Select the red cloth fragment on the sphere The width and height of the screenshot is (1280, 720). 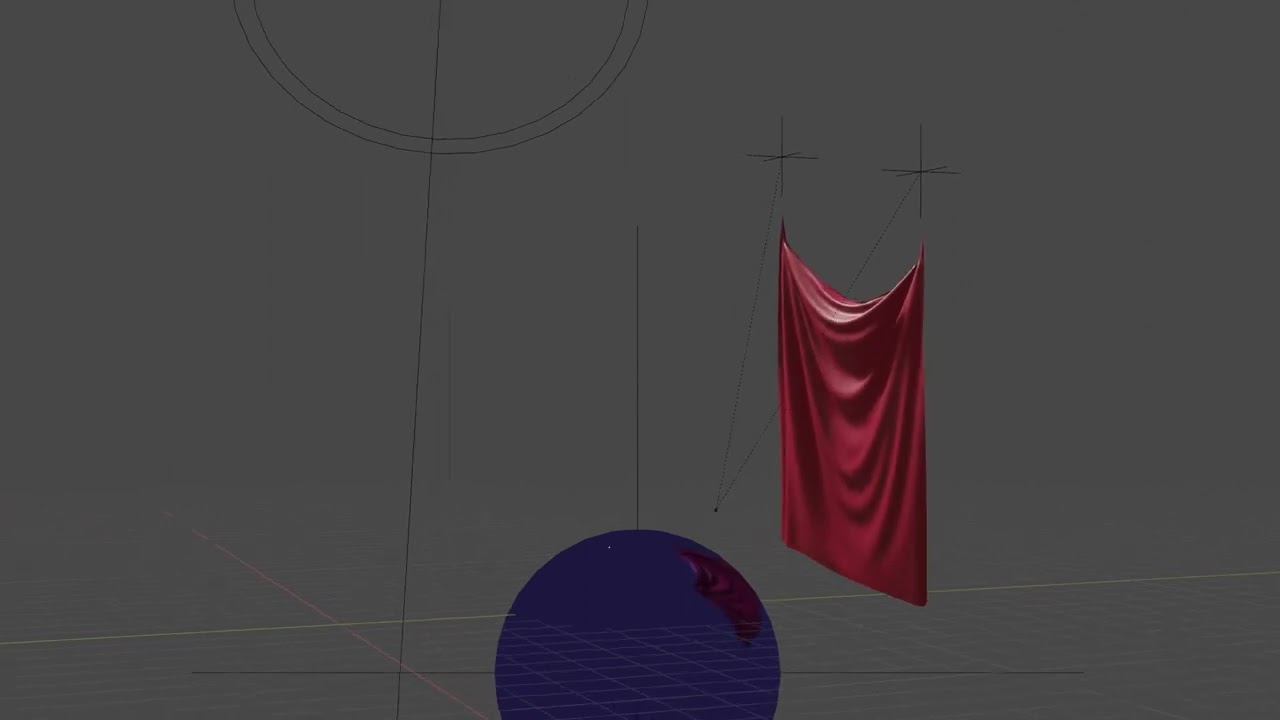pos(725,594)
